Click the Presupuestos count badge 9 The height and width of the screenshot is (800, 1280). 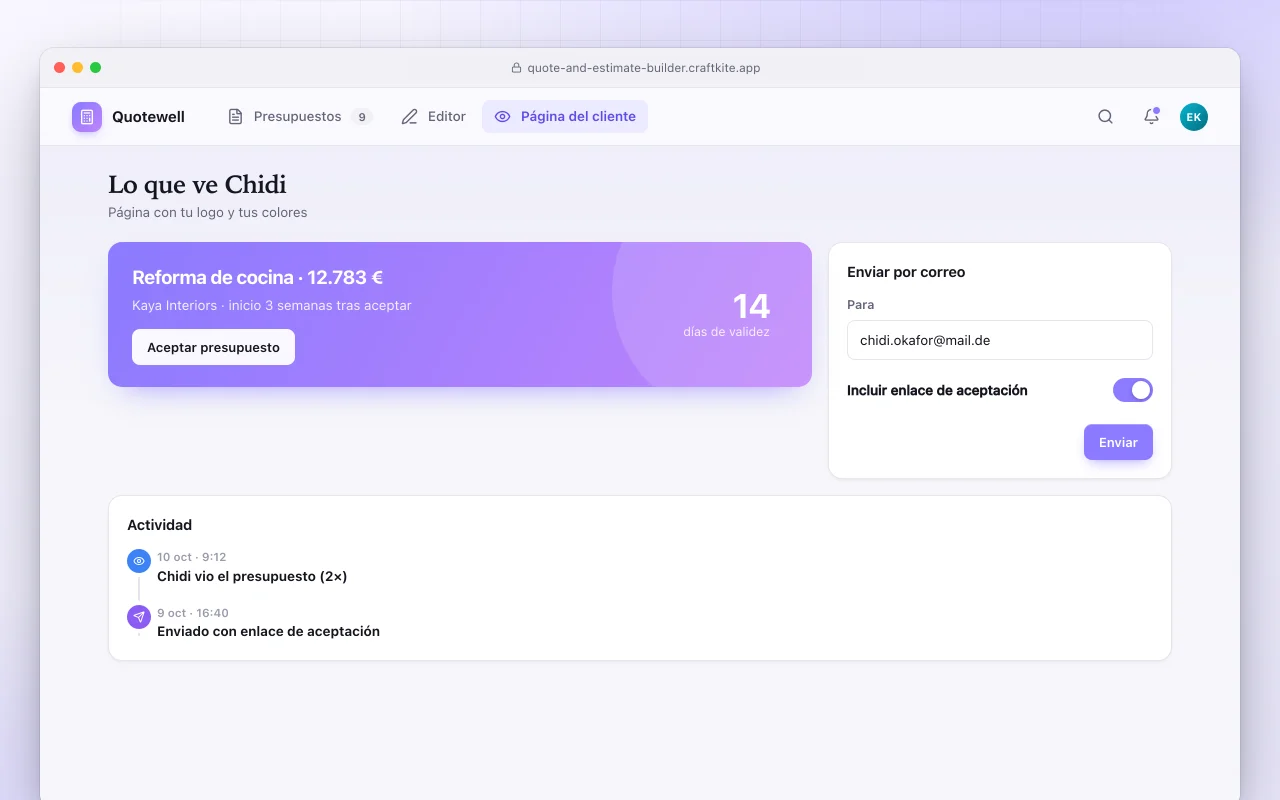(x=362, y=117)
